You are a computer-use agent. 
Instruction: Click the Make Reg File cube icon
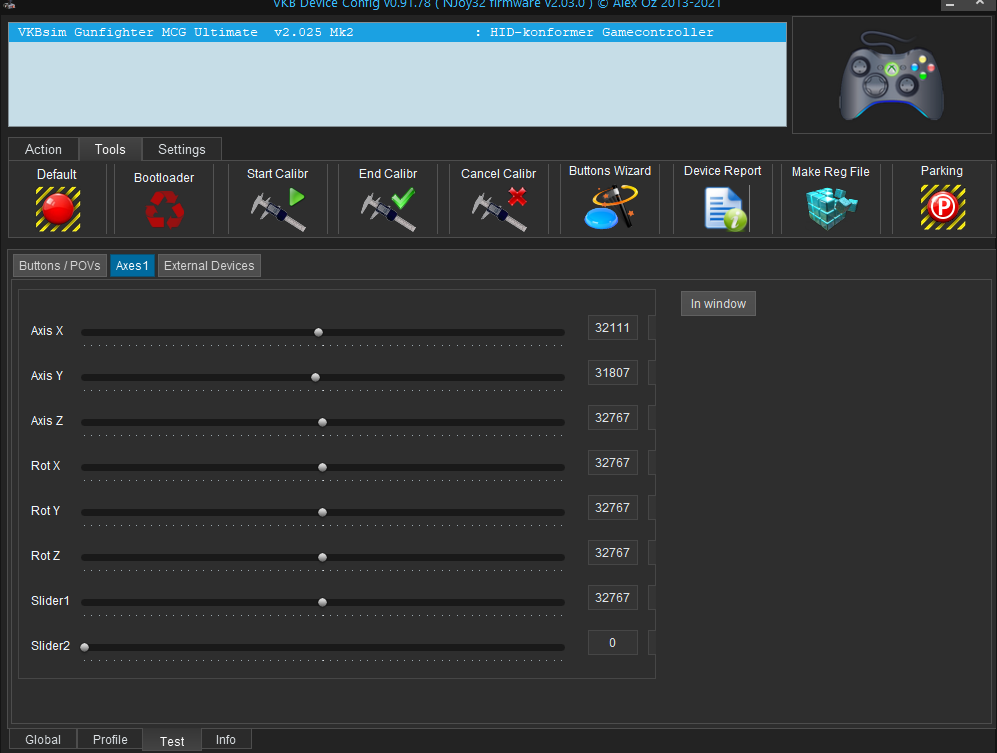tap(831, 208)
